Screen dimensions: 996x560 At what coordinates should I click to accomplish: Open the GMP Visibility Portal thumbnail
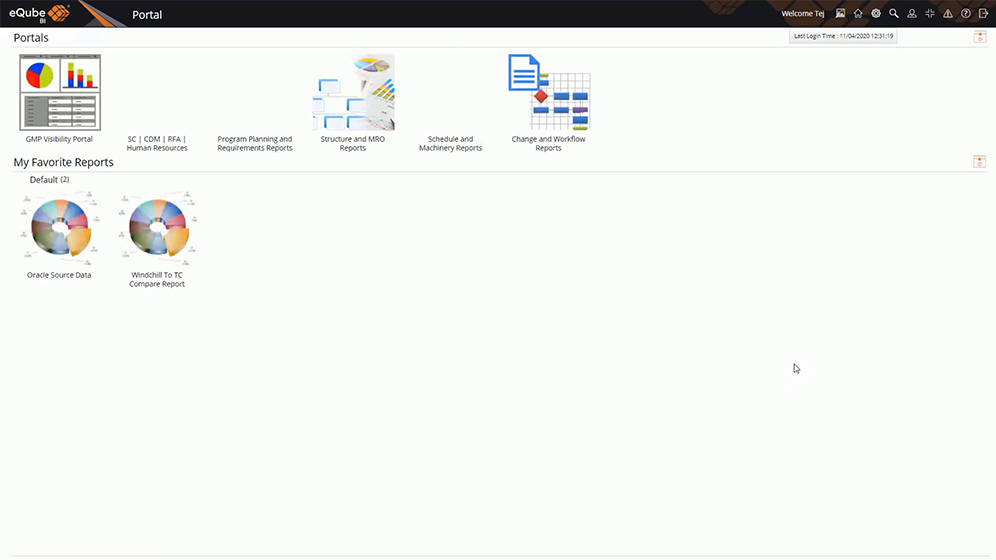tap(60, 92)
